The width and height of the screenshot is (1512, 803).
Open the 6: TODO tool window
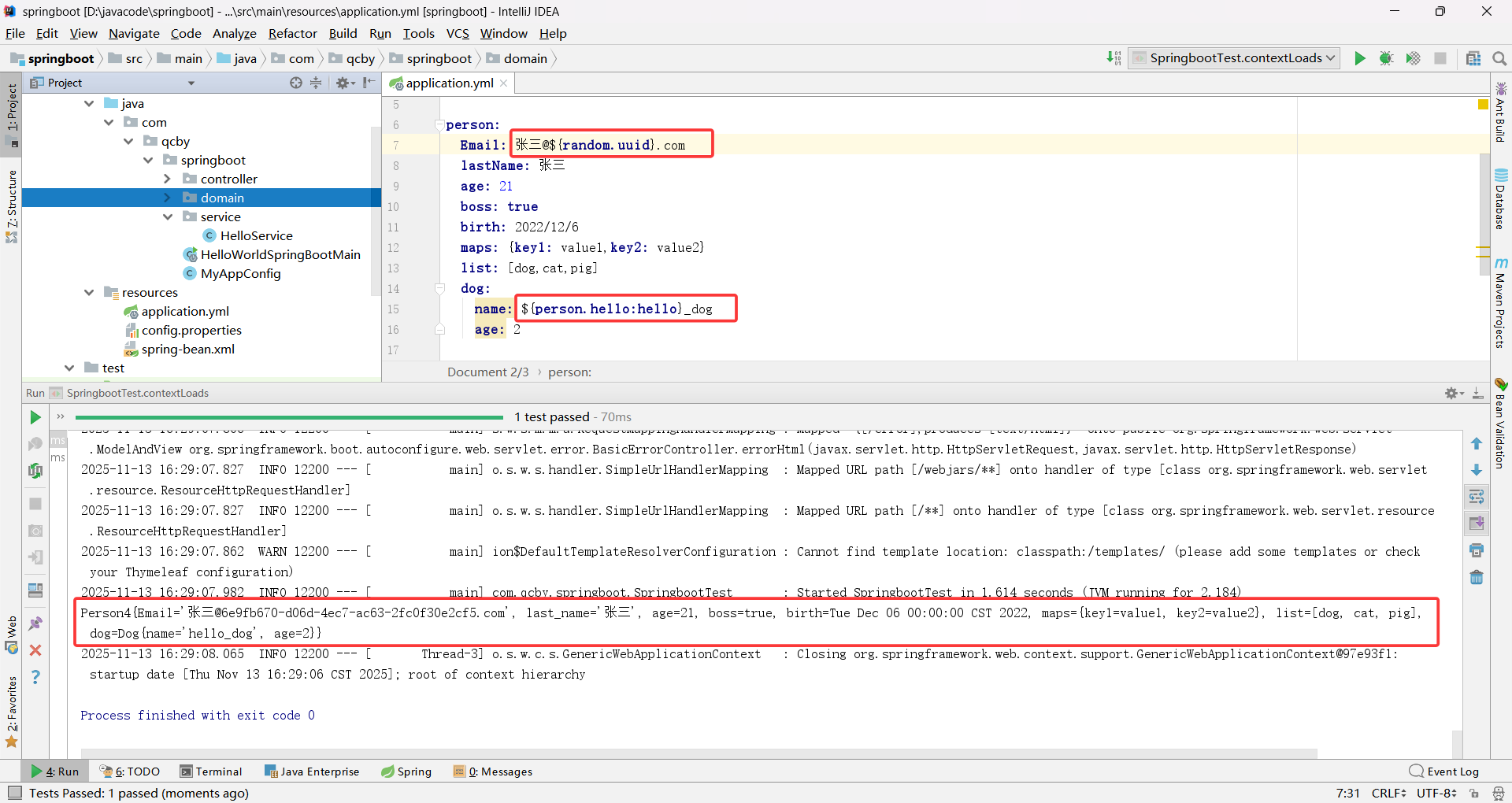[x=130, y=772]
